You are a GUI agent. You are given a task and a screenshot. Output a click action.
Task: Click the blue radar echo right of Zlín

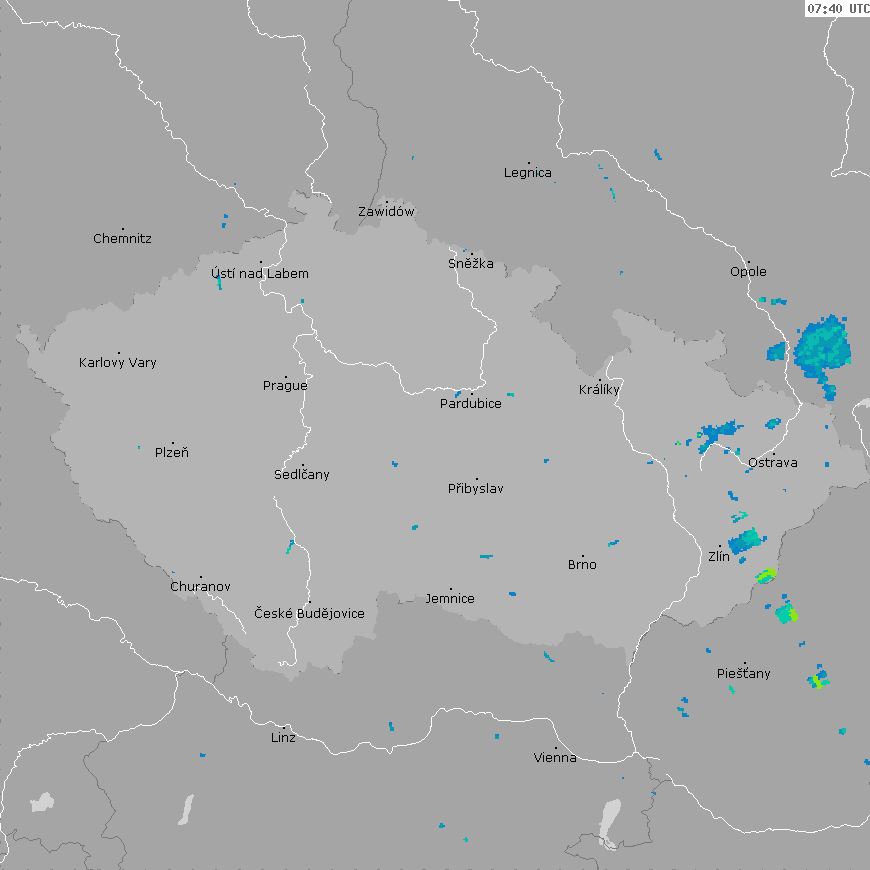(745, 541)
